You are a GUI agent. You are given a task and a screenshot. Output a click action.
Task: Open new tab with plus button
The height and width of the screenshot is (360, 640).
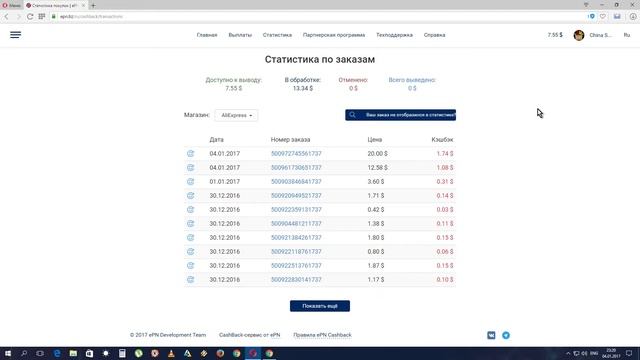(93, 5)
